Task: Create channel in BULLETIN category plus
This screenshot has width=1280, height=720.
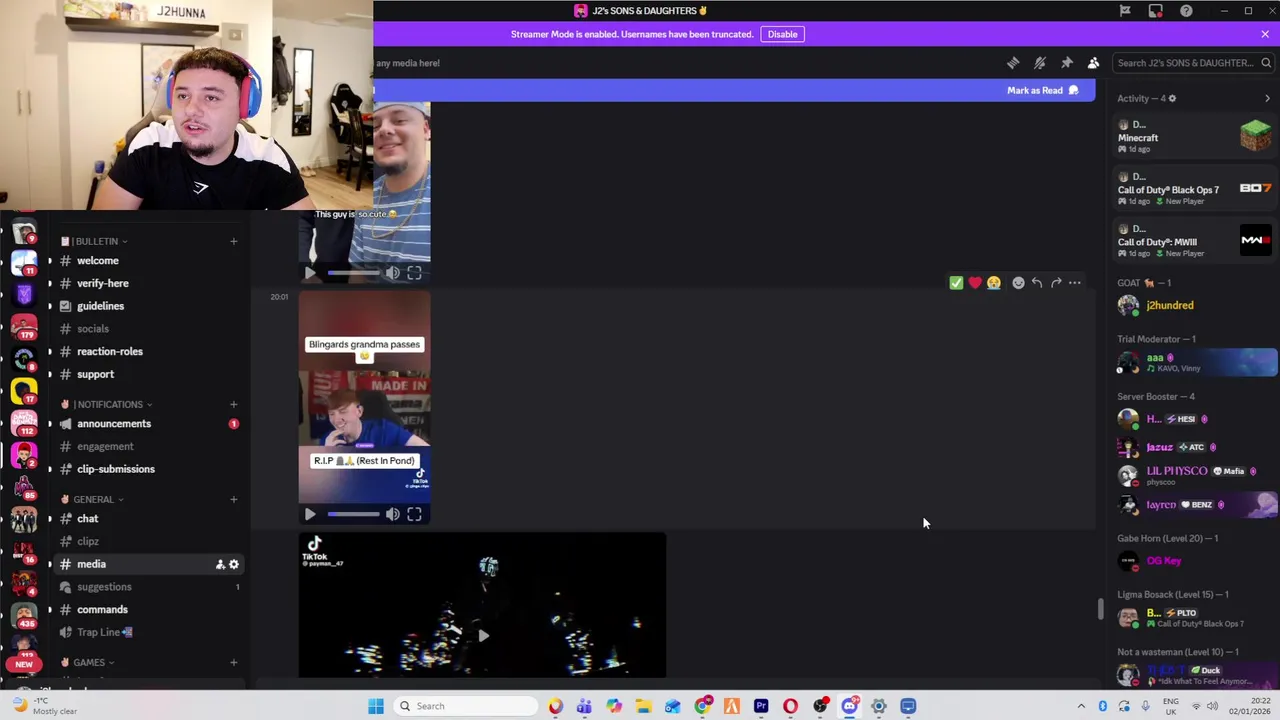Action: (x=233, y=241)
